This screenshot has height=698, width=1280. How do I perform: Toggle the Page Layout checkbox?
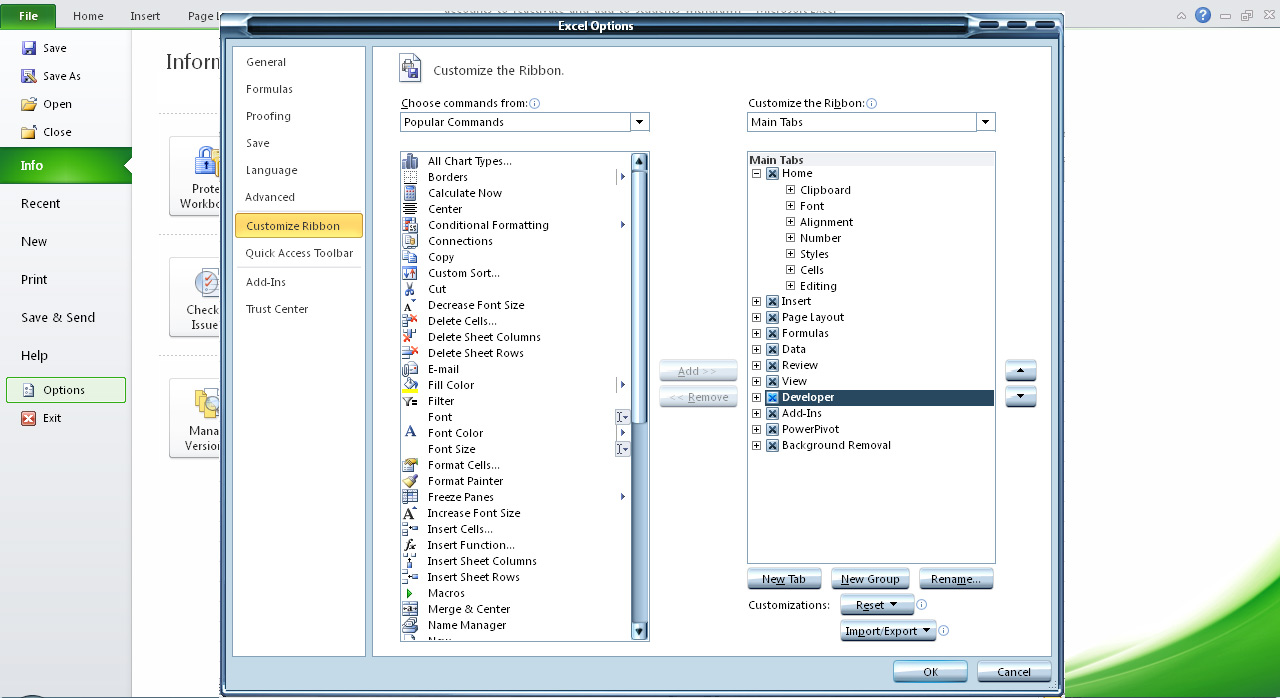pyautogui.click(x=772, y=317)
